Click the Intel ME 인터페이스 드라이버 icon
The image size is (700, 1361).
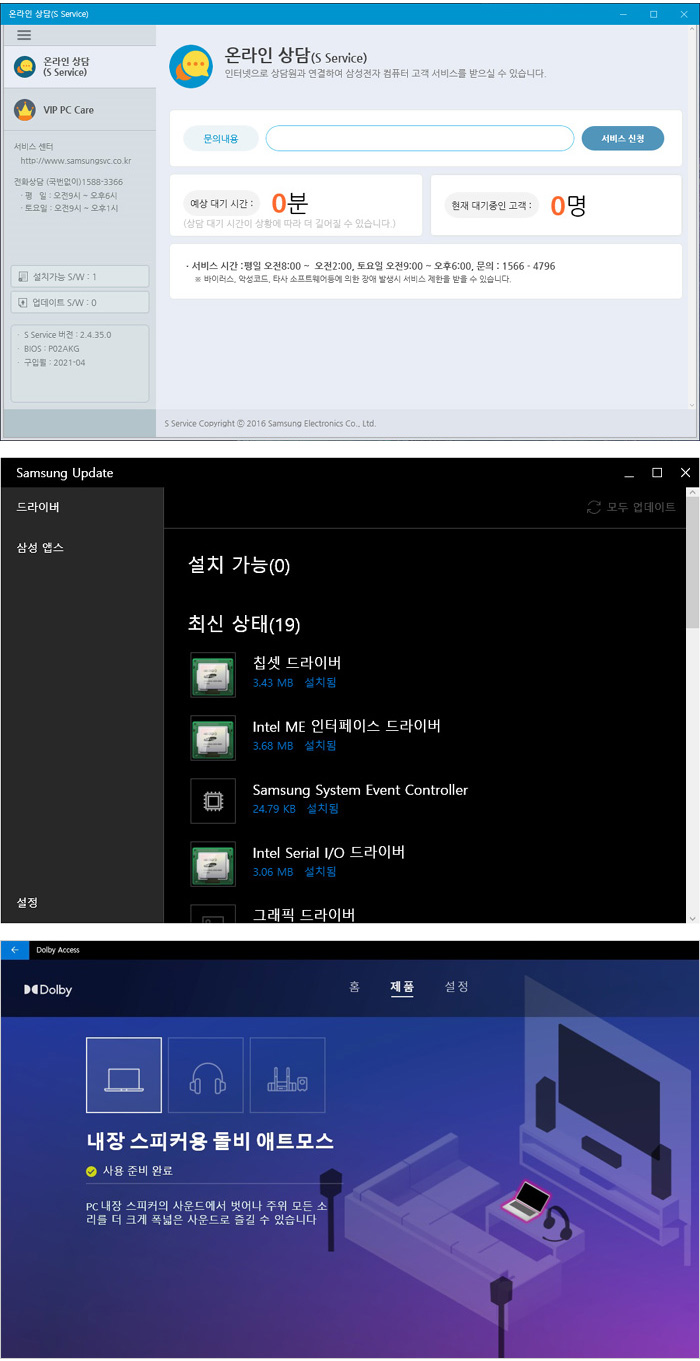(x=213, y=738)
